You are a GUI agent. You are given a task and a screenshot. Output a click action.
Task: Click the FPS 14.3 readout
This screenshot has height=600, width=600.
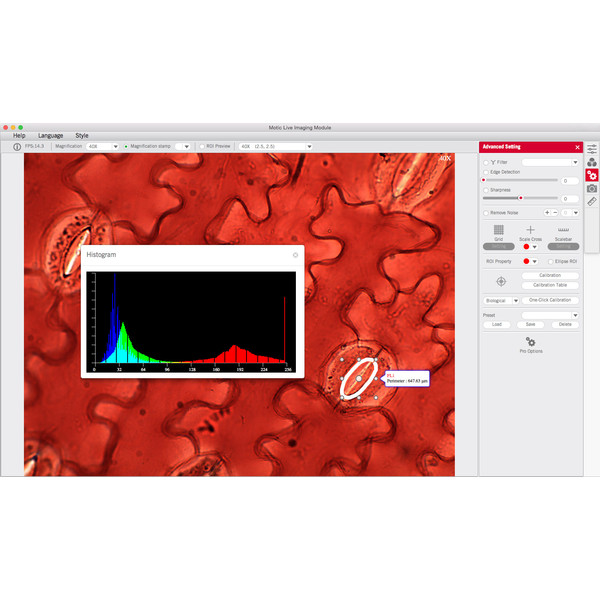(x=34, y=147)
